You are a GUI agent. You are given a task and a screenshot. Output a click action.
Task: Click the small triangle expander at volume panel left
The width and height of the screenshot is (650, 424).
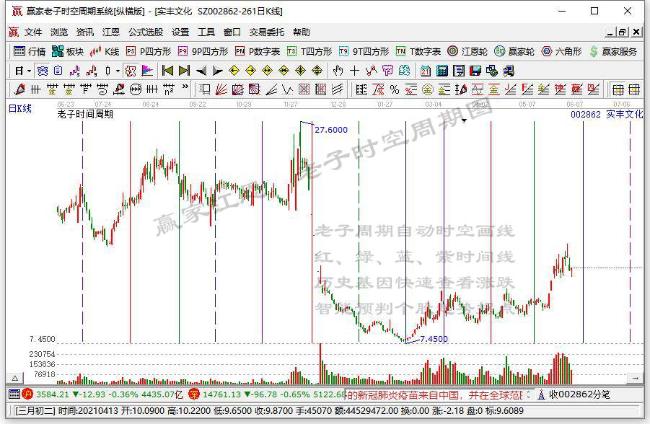(15, 378)
